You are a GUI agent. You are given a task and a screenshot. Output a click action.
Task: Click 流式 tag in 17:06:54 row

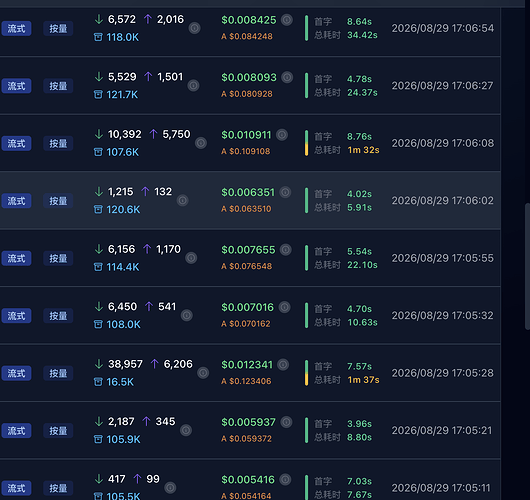16,28
